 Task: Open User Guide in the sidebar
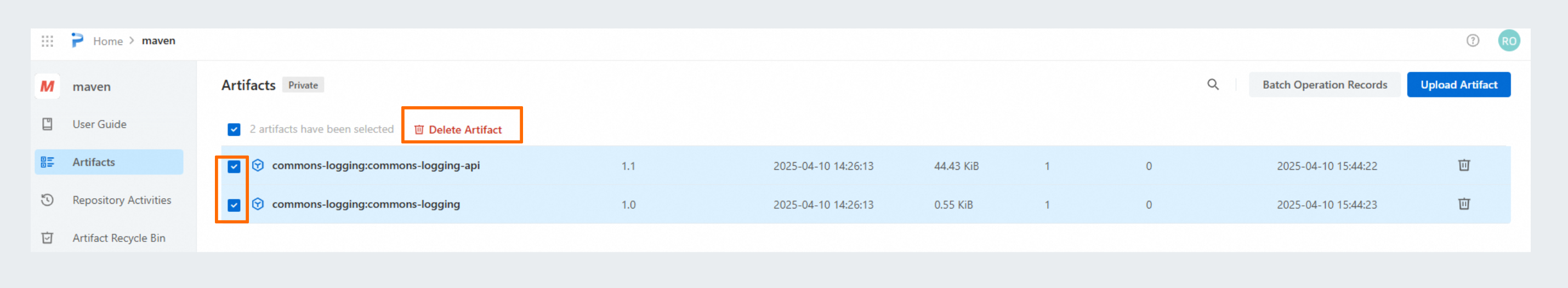(99, 124)
